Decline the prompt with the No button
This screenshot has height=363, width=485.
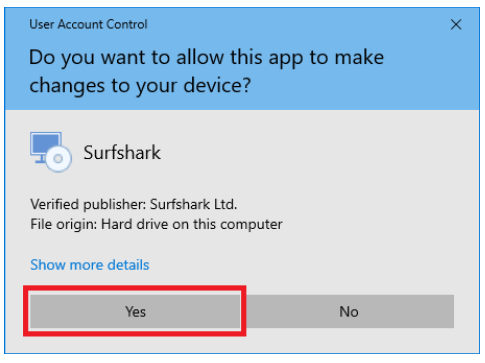tap(349, 311)
